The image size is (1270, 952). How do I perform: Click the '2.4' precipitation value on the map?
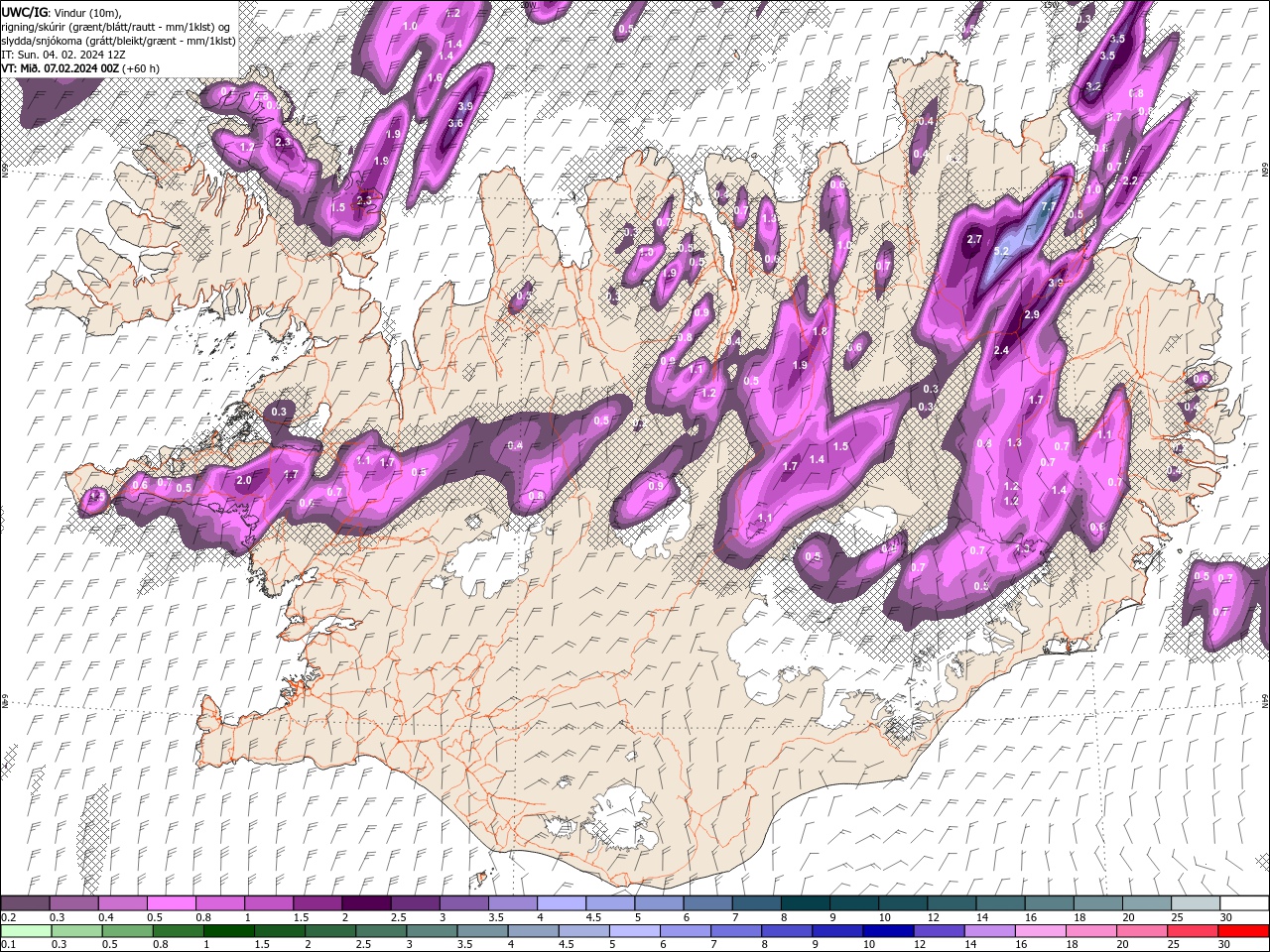click(x=1001, y=350)
